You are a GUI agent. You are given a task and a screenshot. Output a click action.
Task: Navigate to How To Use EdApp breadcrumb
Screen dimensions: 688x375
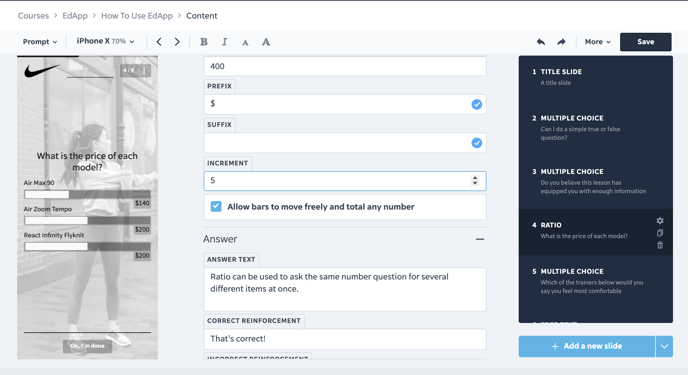(137, 16)
